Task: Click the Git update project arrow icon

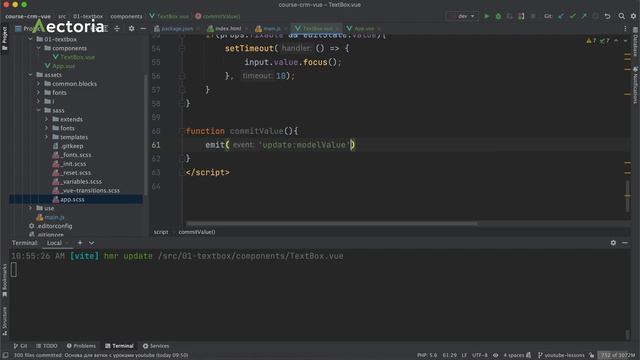Action: [x=561, y=16]
